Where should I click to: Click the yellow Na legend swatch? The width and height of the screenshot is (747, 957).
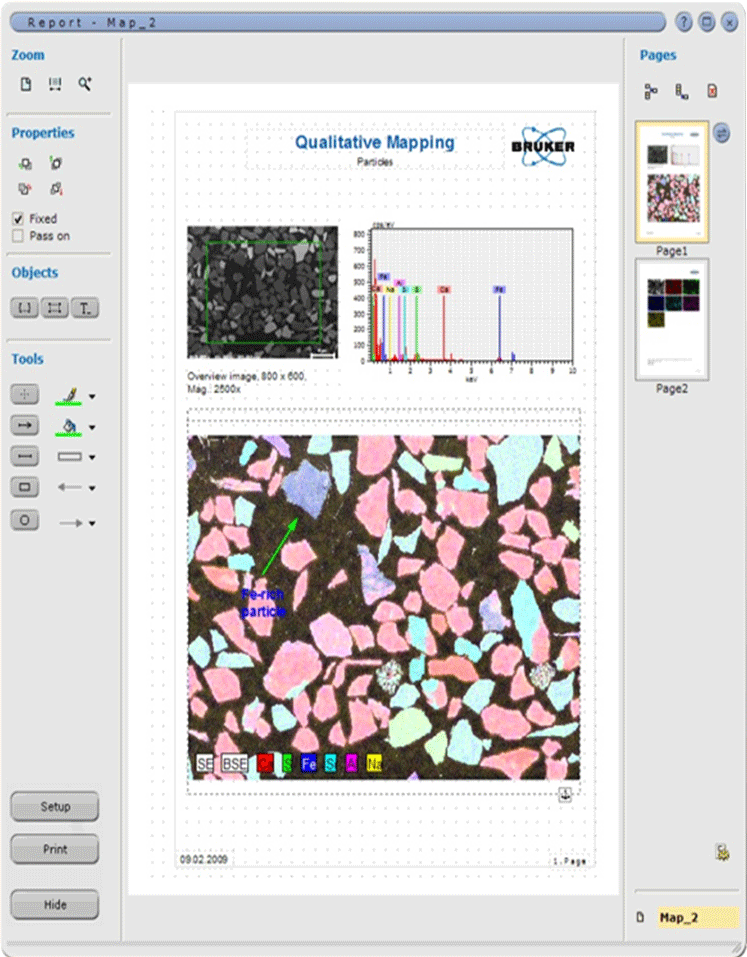pos(374,764)
